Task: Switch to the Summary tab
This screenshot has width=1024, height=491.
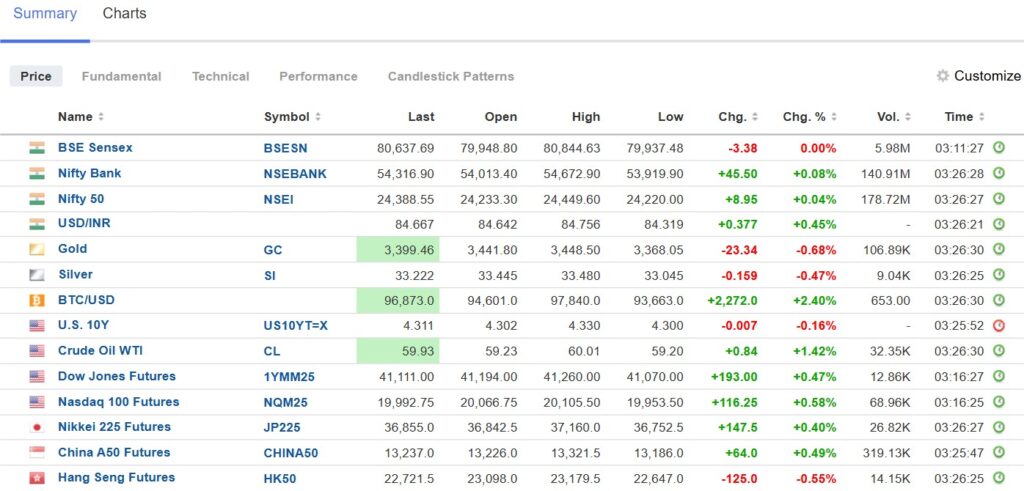Action: pyautogui.click(x=45, y=14)
